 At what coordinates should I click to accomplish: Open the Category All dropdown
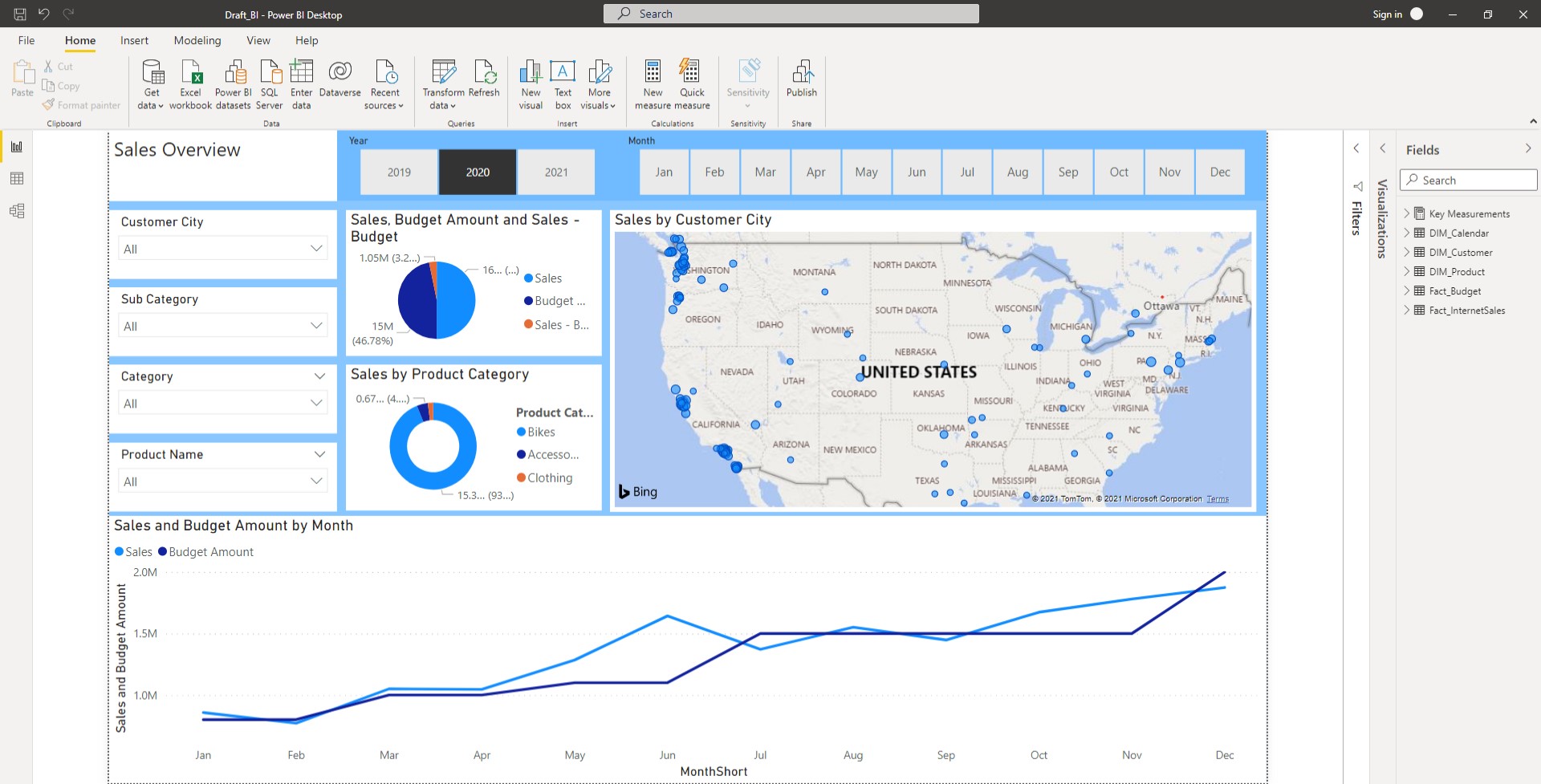pyautogui.click(x=223, y=403)
